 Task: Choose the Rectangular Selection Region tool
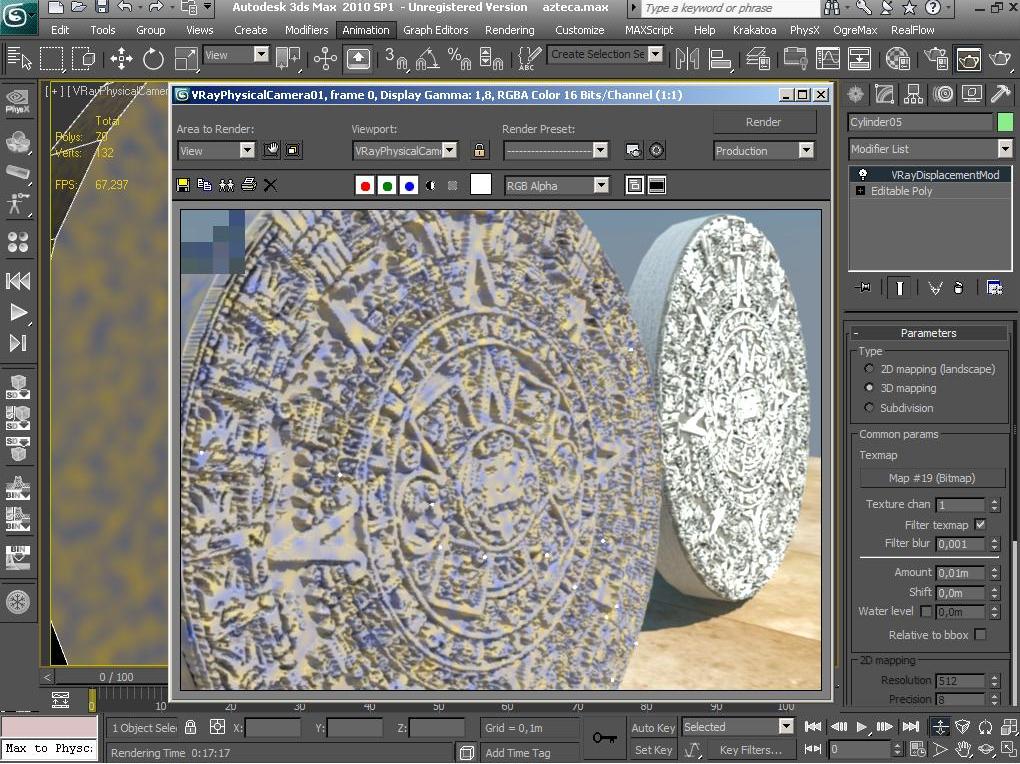click(x=51, y=59)
